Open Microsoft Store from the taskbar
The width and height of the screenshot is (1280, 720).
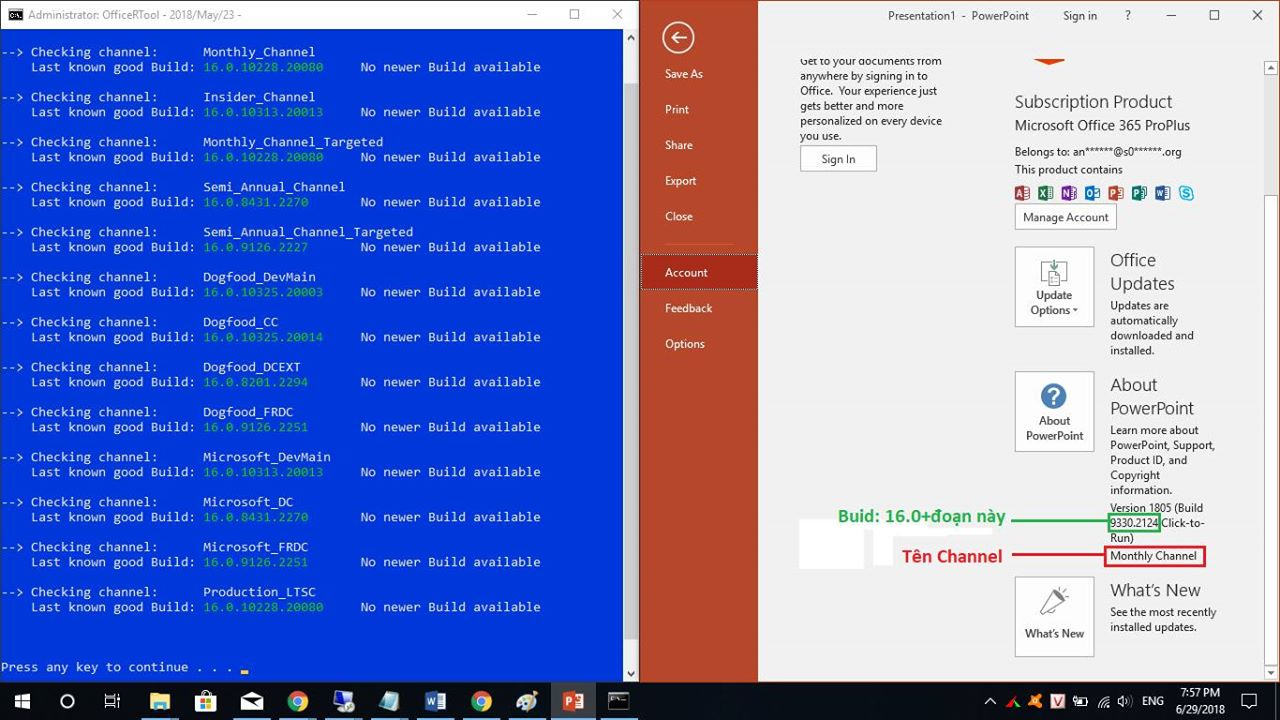pyautogui.click(x=206, y=701)
